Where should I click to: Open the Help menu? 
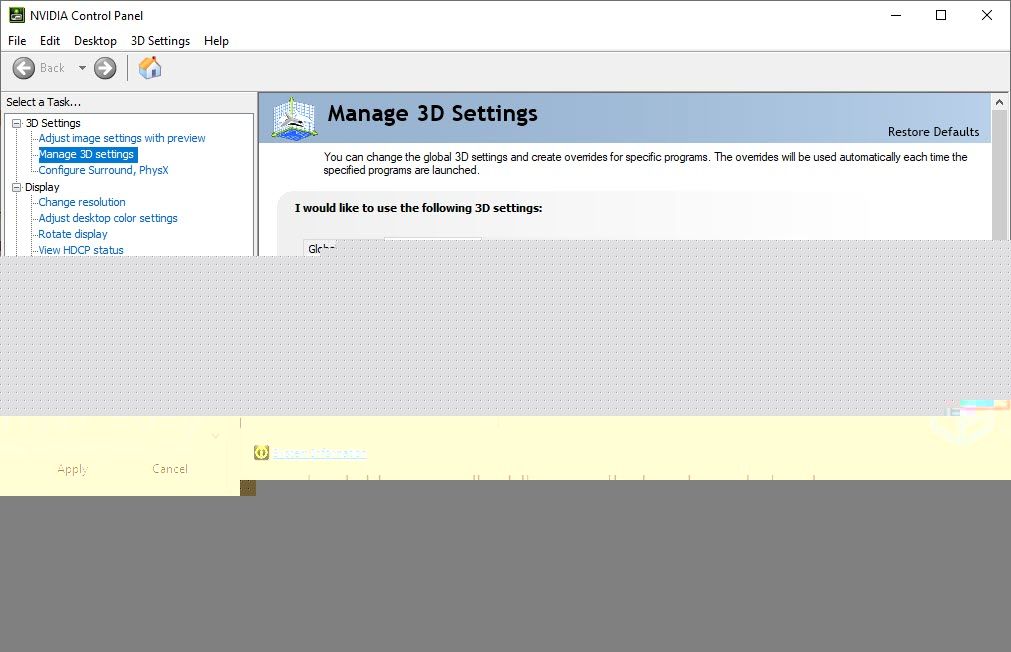(216, 41)
